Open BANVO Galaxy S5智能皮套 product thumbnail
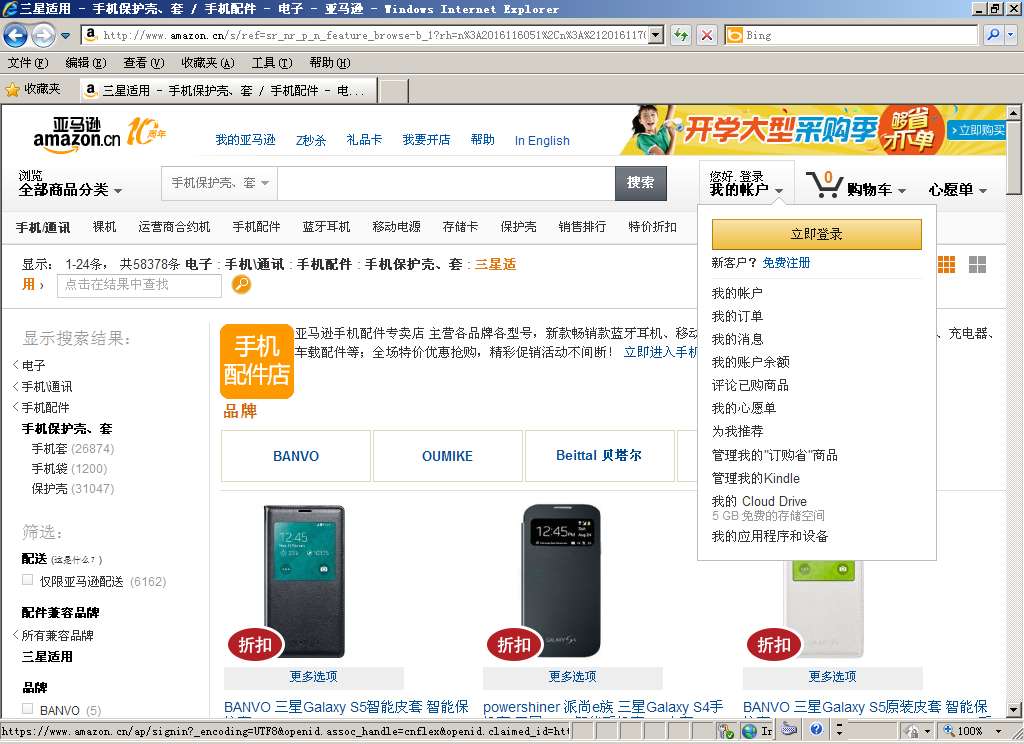The height and width of the screenshot is (744, 1024). tap(304, 581)
